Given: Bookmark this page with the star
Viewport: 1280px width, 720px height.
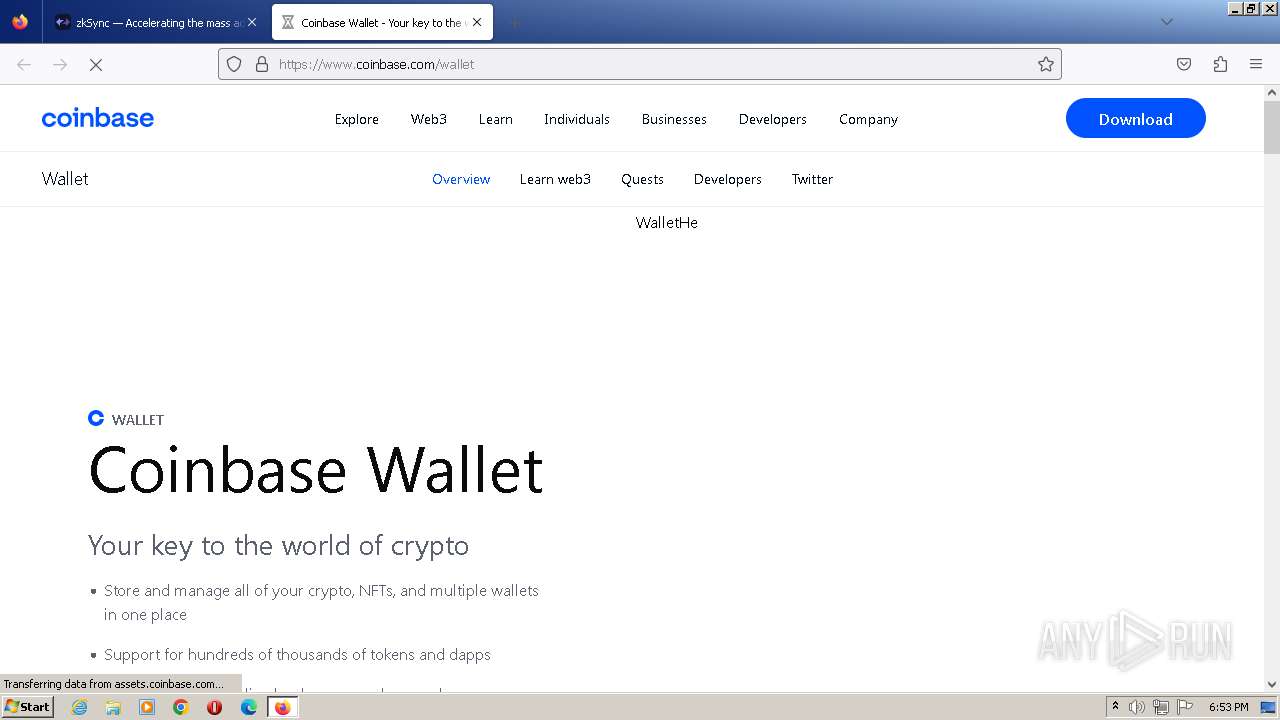Looking at the screenshot, I should coord(1046,64).
